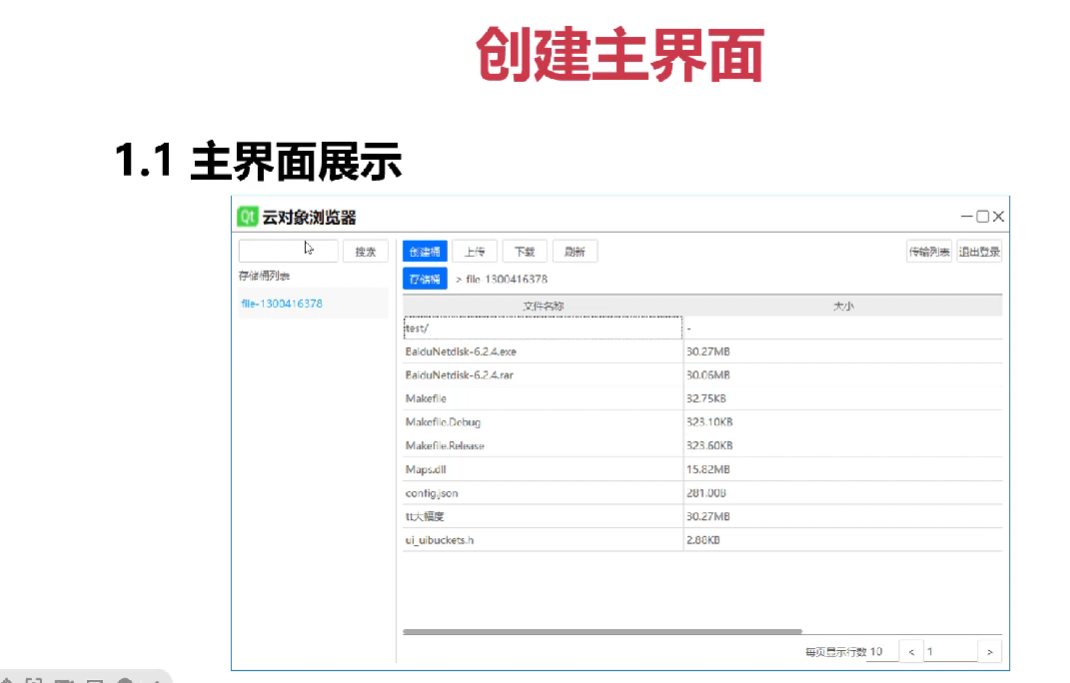Viewport: 1070px width, 683px height.
Task: Go to the next page with >
Action: click(989, 652)
